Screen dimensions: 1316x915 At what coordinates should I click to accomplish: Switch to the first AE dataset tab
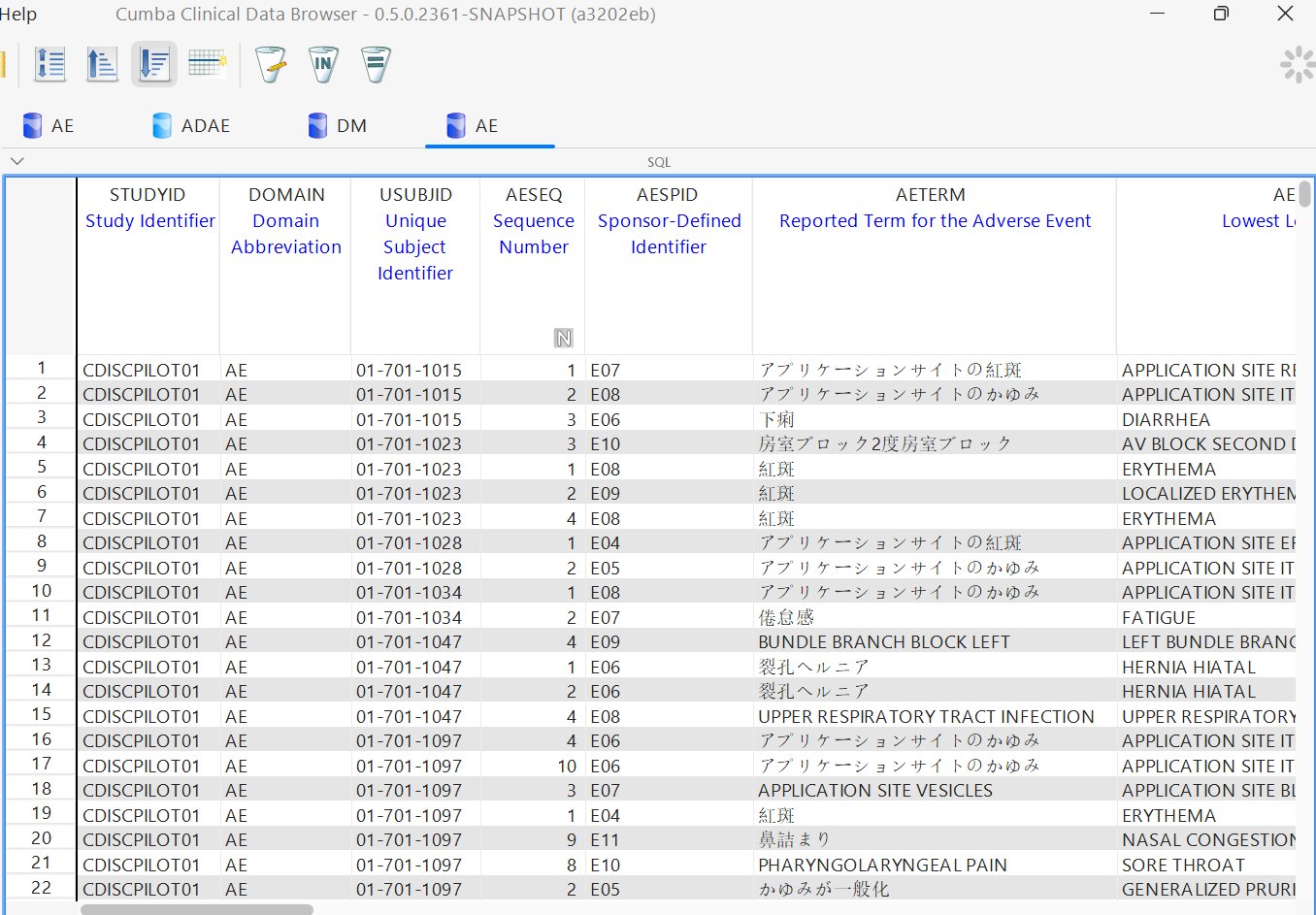[49, 125]
